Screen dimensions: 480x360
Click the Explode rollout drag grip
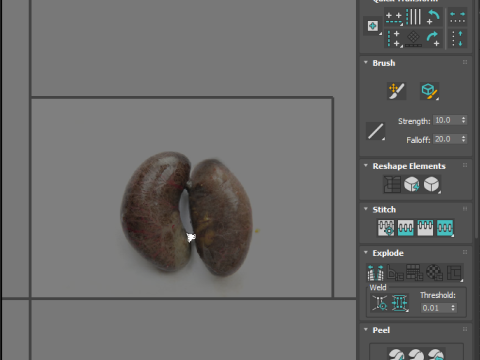(465, 252)
